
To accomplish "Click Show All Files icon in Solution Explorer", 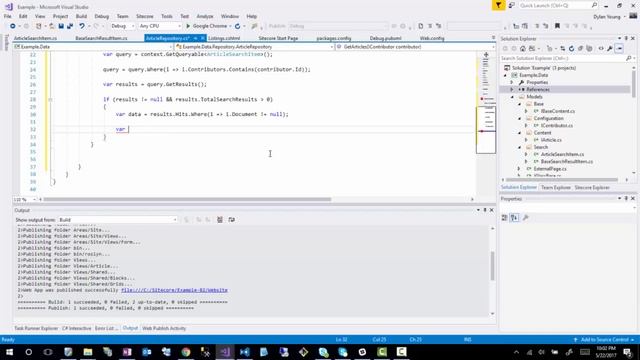I will 589,49.
